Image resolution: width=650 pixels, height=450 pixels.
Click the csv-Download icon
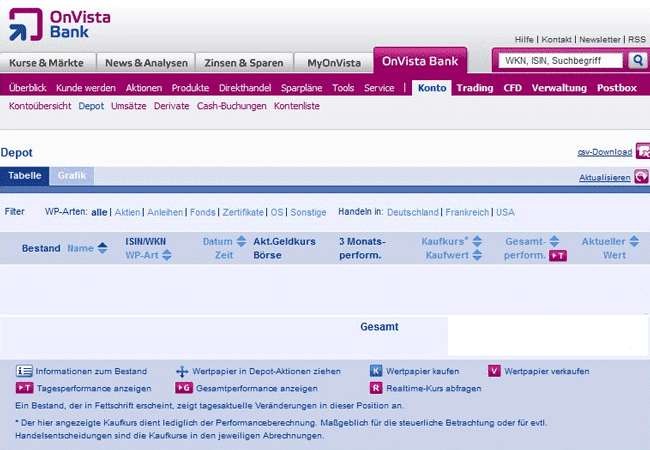click(643, 151)
